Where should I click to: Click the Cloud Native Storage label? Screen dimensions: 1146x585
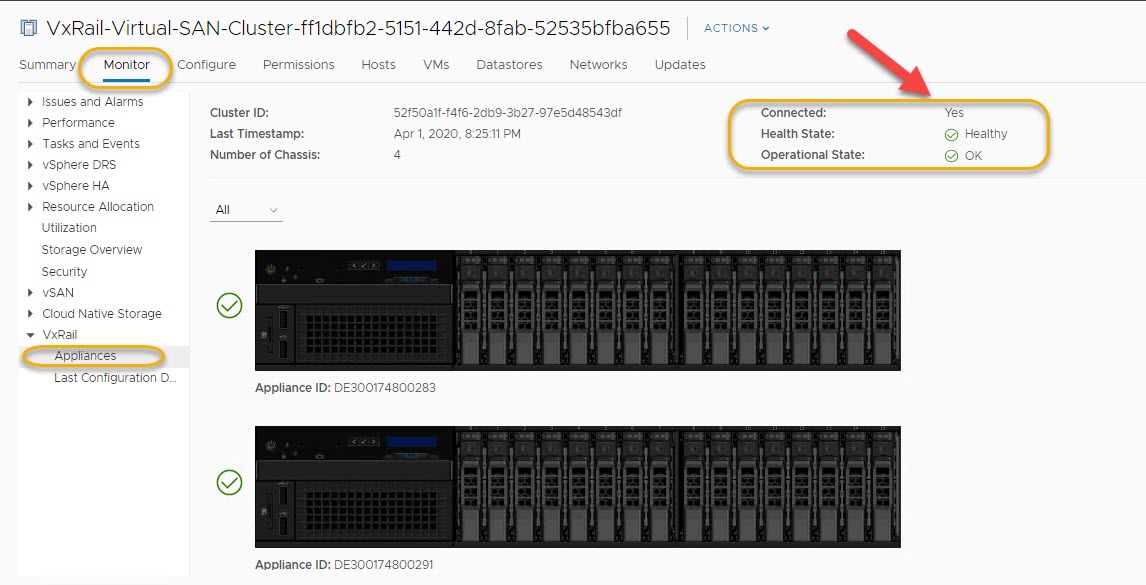pos(102,314)
